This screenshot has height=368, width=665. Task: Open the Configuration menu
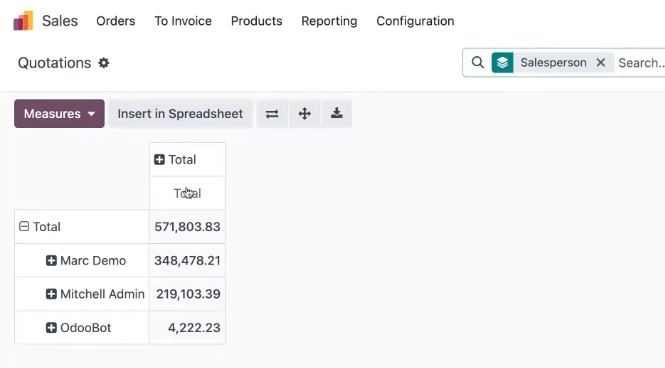coord(415,21)
